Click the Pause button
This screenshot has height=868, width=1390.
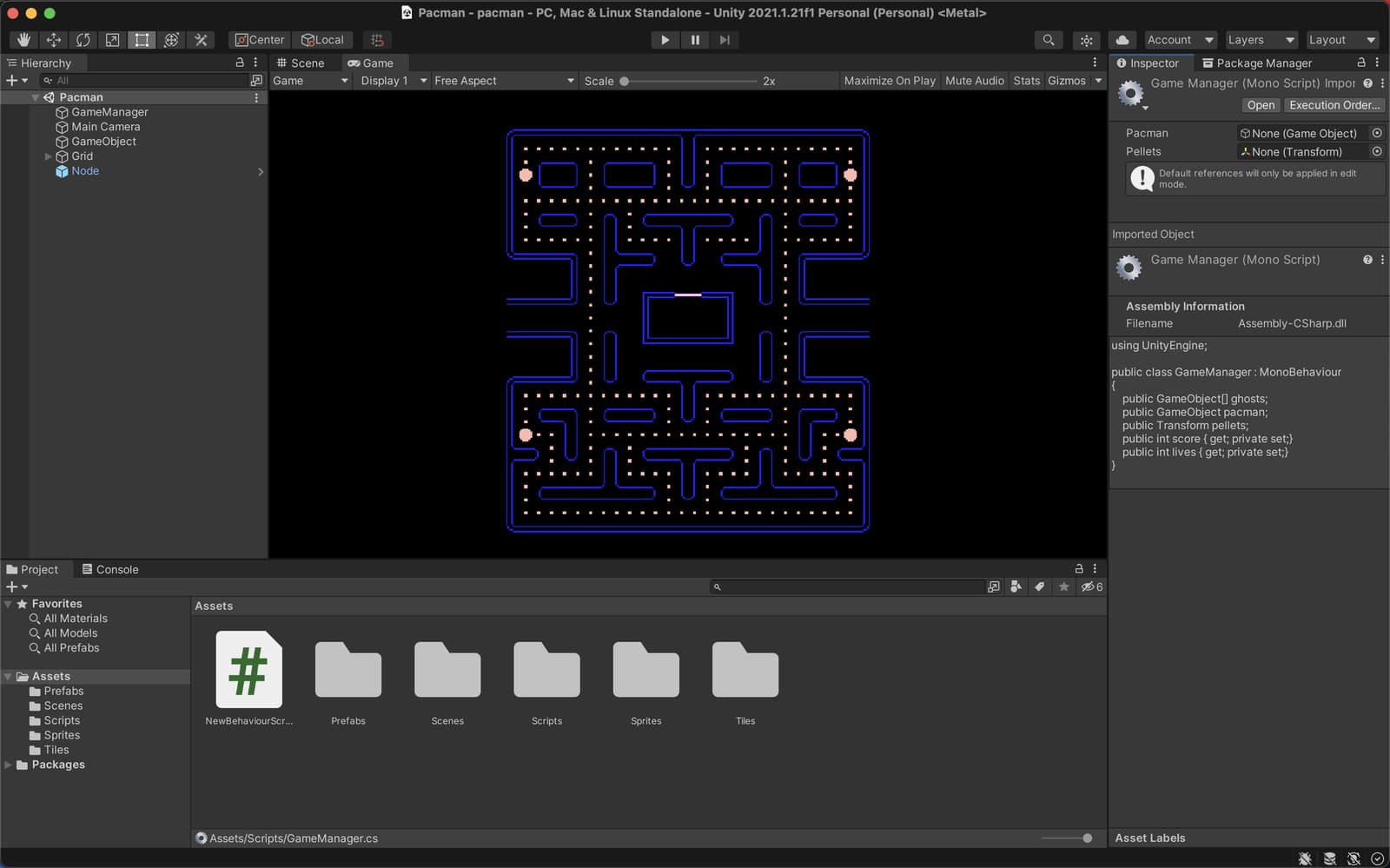[695, 40]
